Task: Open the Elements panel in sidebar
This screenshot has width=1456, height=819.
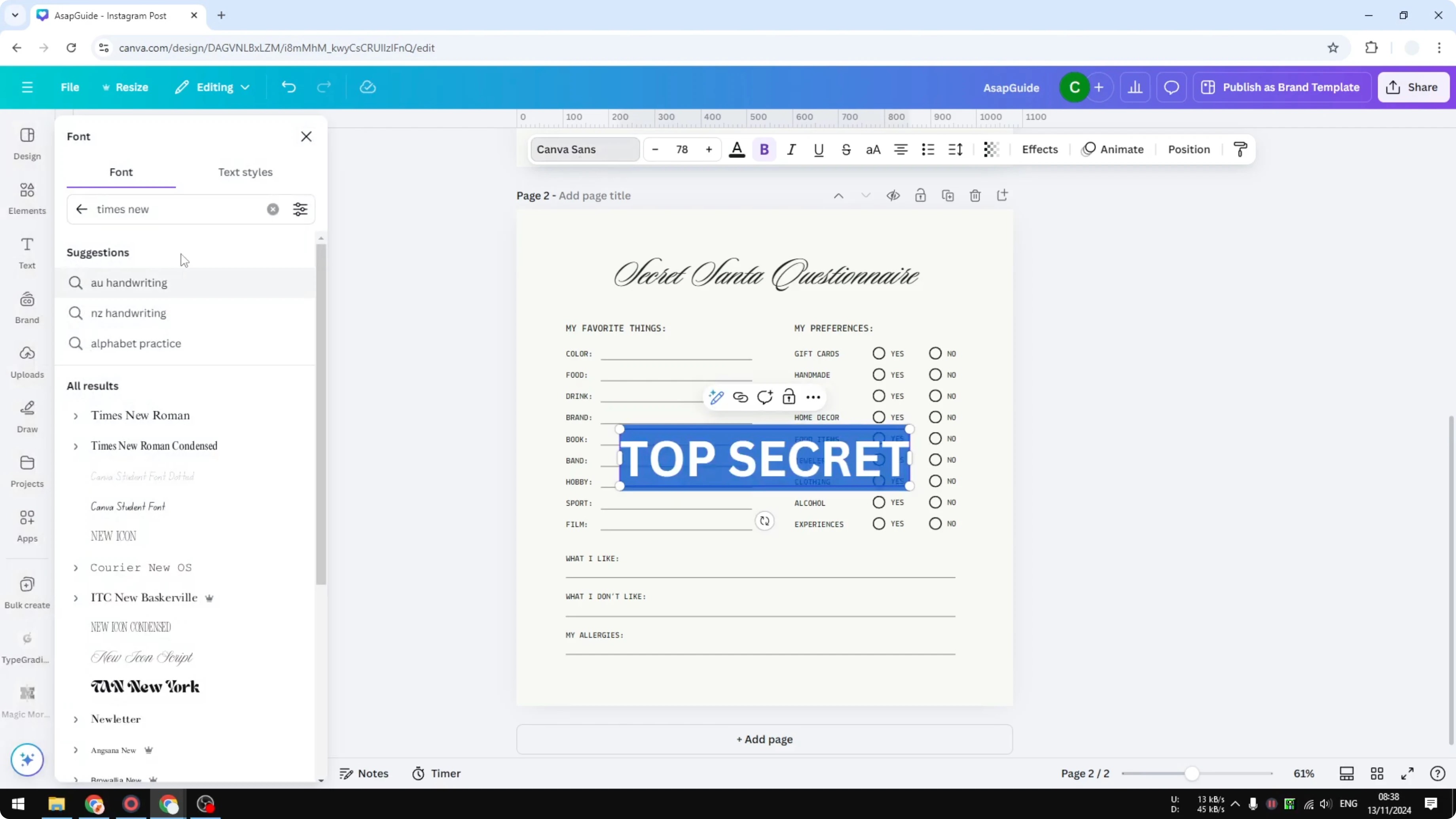Action: [27, 198]
